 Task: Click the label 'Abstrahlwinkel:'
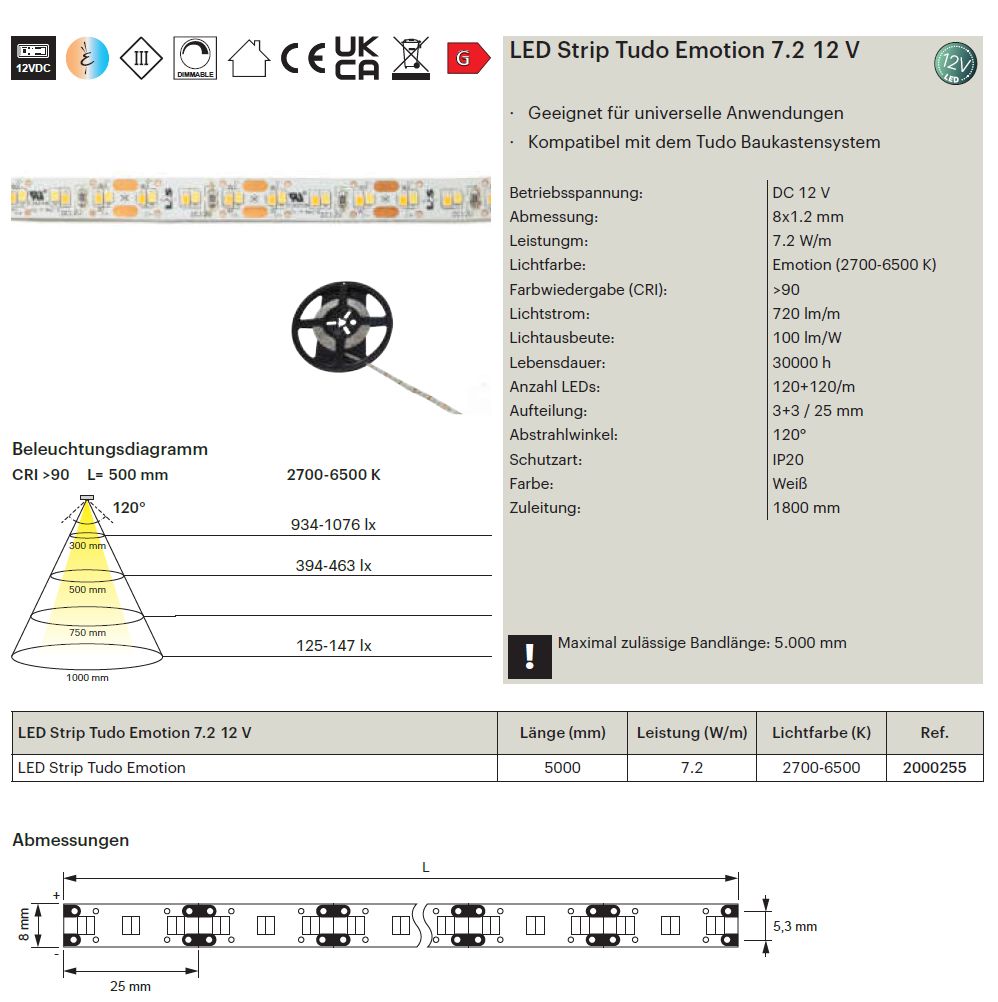point(564,435)
